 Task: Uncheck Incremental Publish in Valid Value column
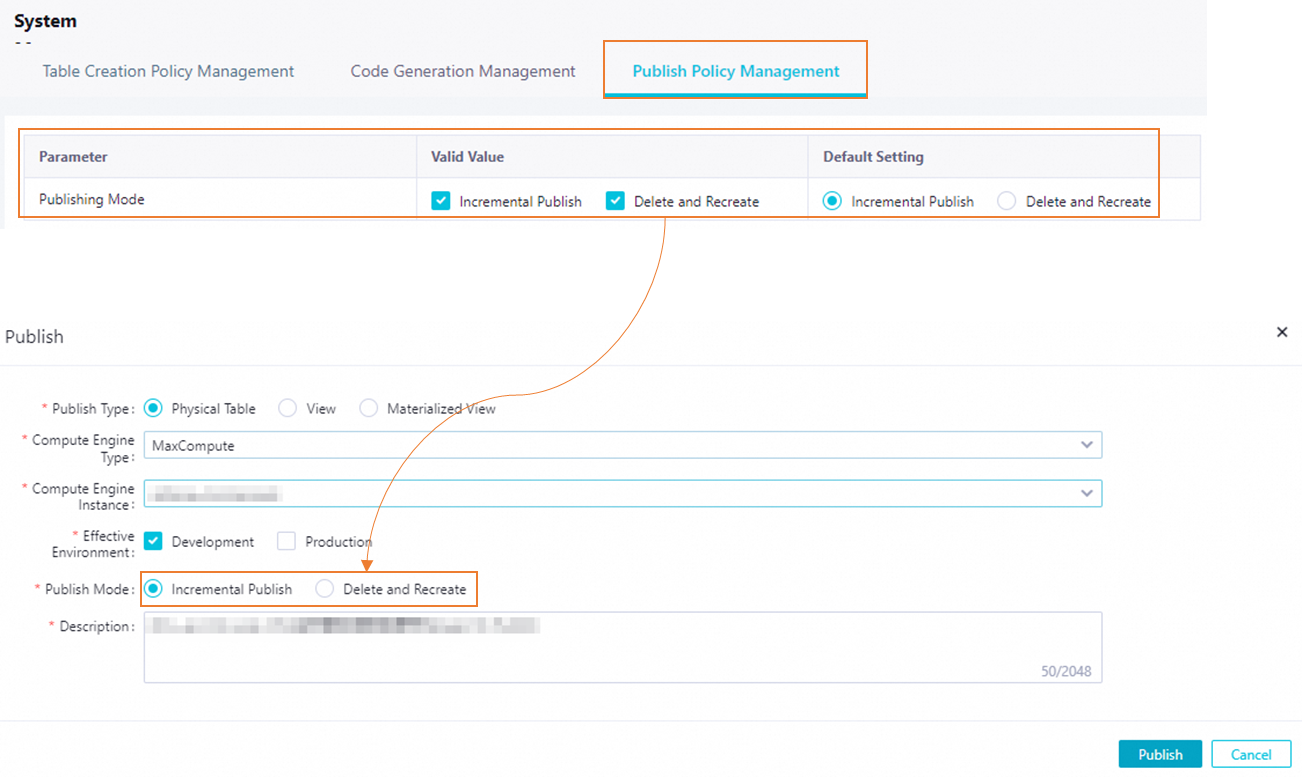[x=441, y=201]
